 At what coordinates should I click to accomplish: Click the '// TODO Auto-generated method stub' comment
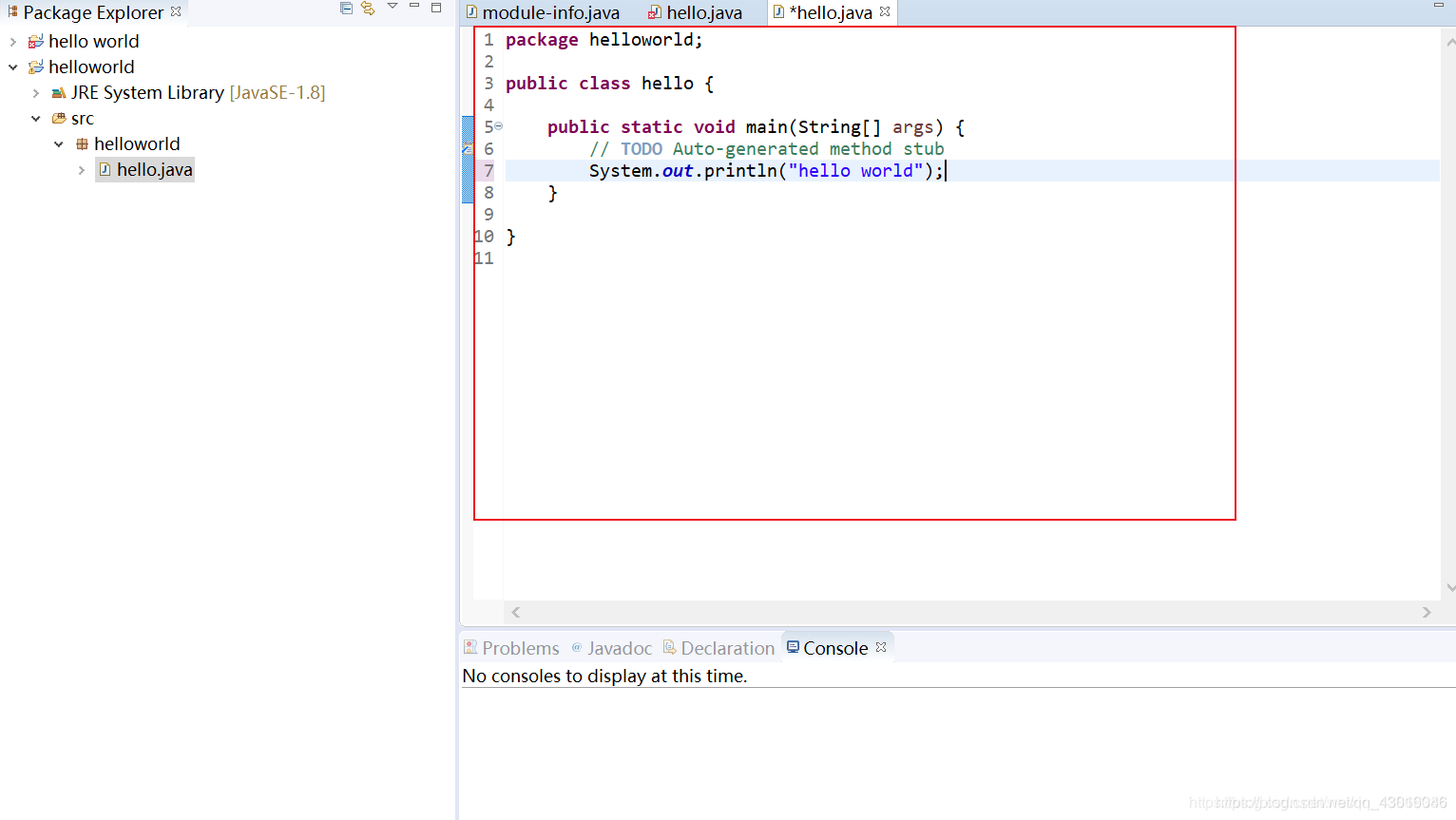[766, 149]
